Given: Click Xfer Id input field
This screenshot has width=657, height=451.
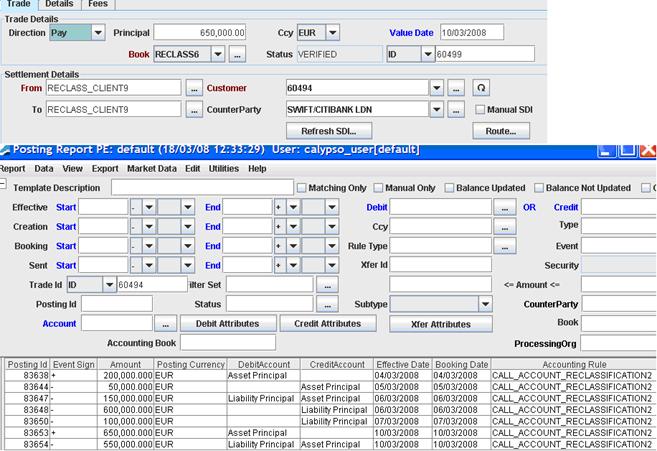Looking at the screenshot, I should tap(440, 265).
